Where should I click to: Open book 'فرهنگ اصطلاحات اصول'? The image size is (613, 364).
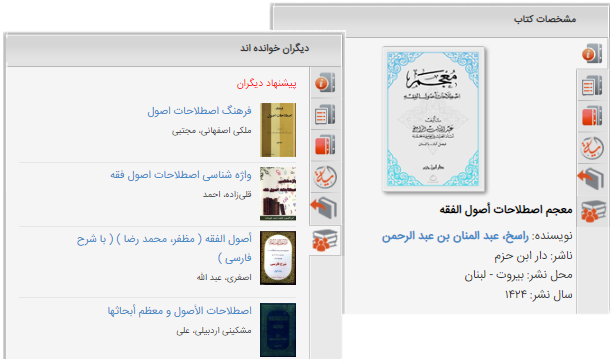[199, 111]
